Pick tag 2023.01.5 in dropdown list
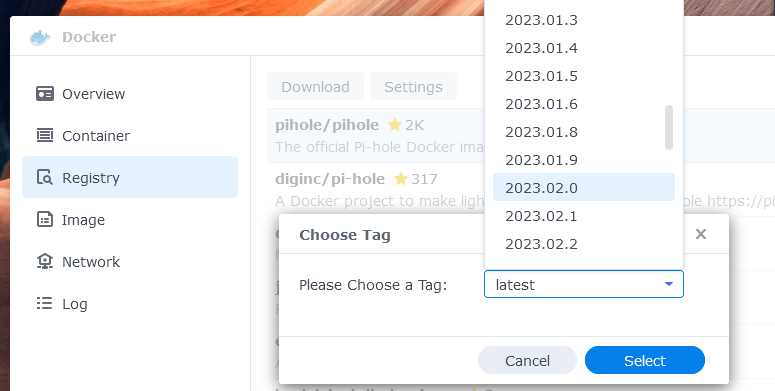The height and width of the screenshot is (391, 775). (x=584, y=76)
